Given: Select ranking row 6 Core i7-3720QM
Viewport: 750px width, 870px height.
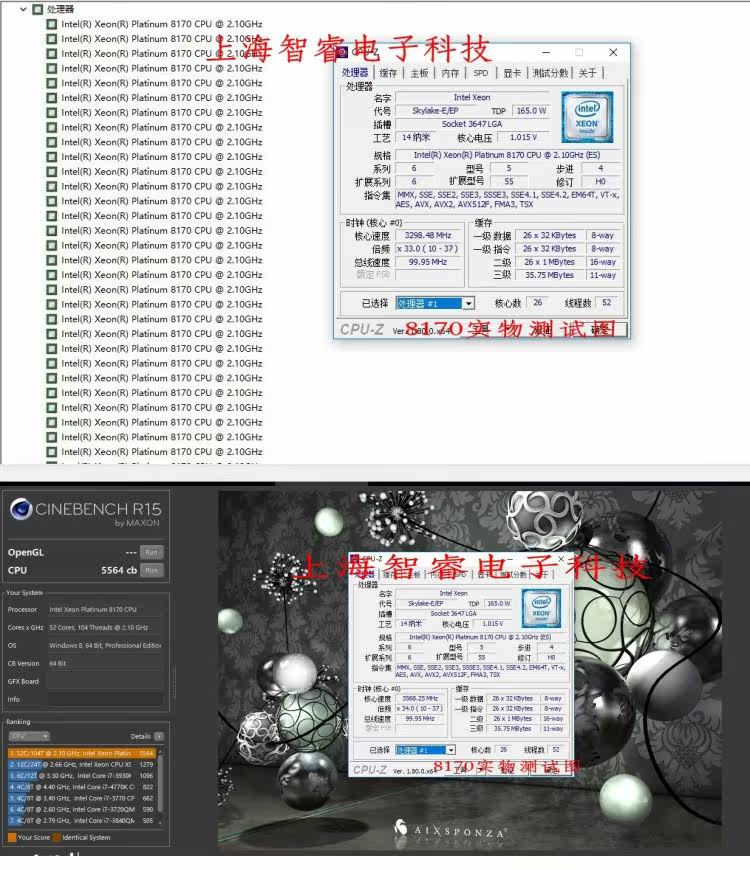Looking at the screenshot, I should pos(81,810).
